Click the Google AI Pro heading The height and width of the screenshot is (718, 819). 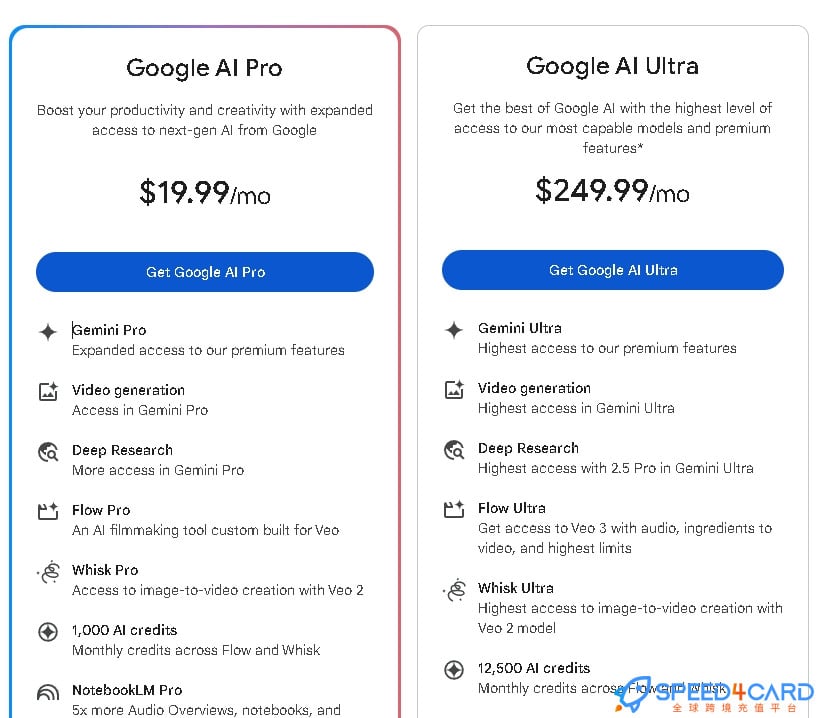tap(204, 68)
